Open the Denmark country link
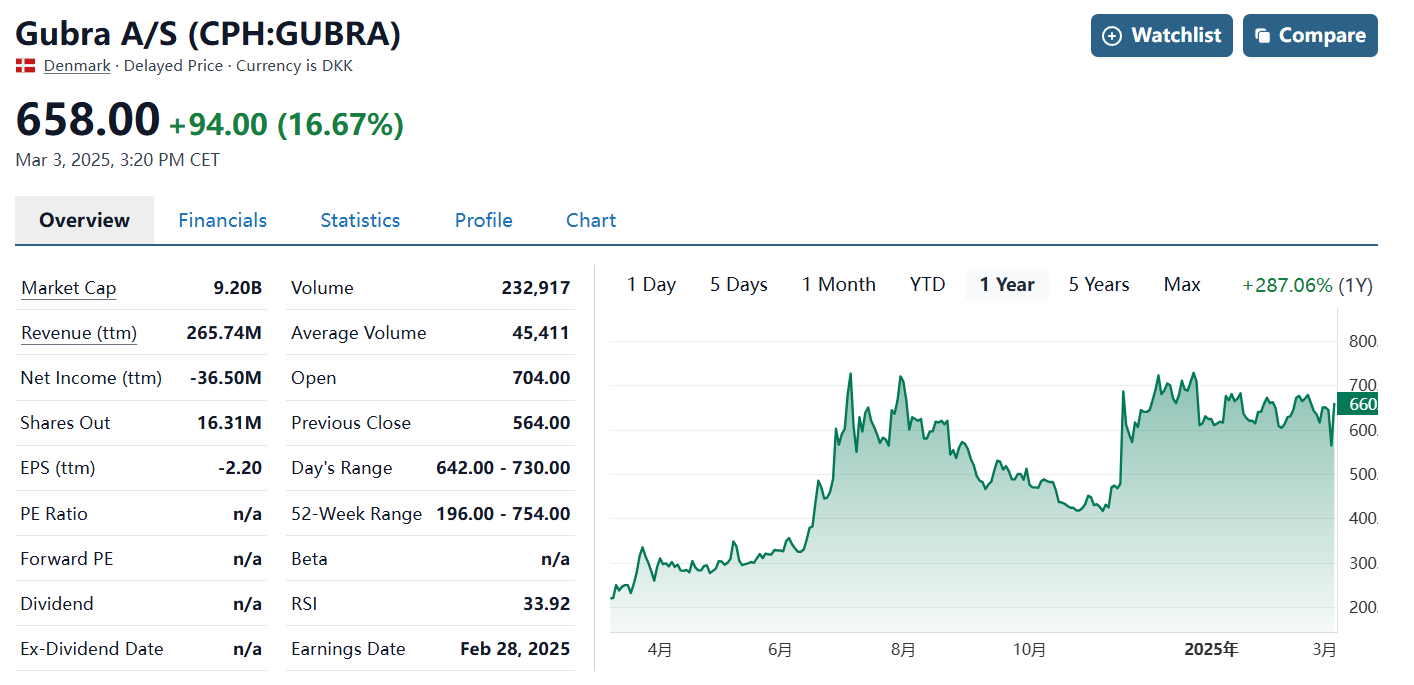The image size is (1414, 685). point(77,66)
